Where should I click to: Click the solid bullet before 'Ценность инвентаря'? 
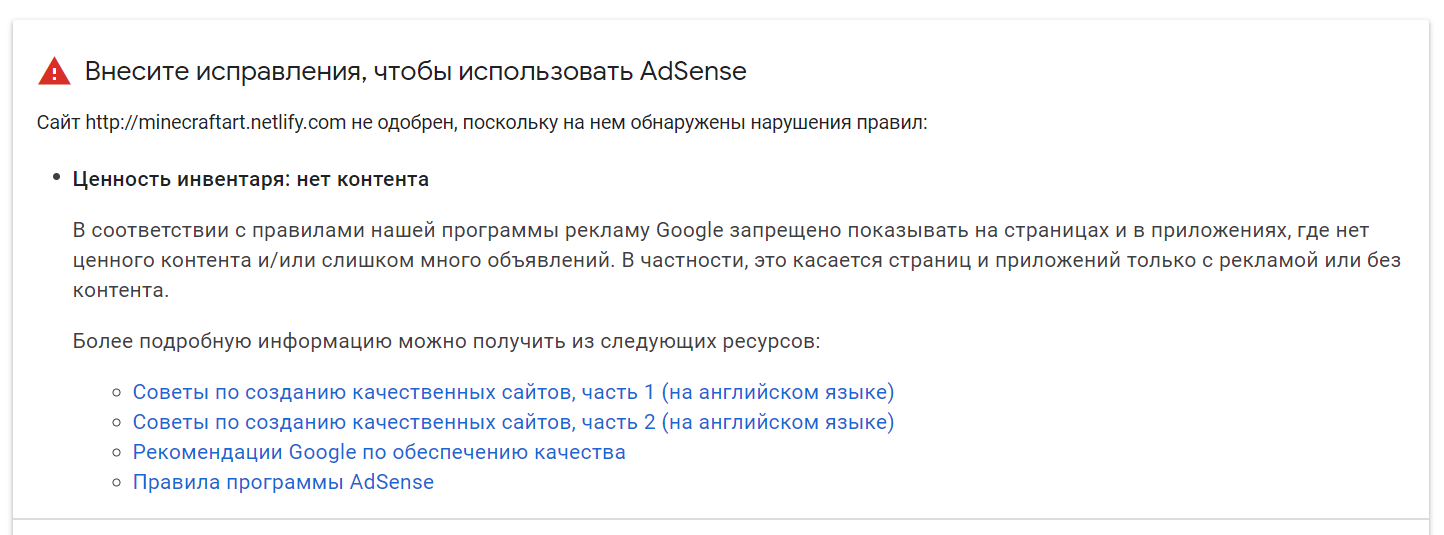(57, 178)
